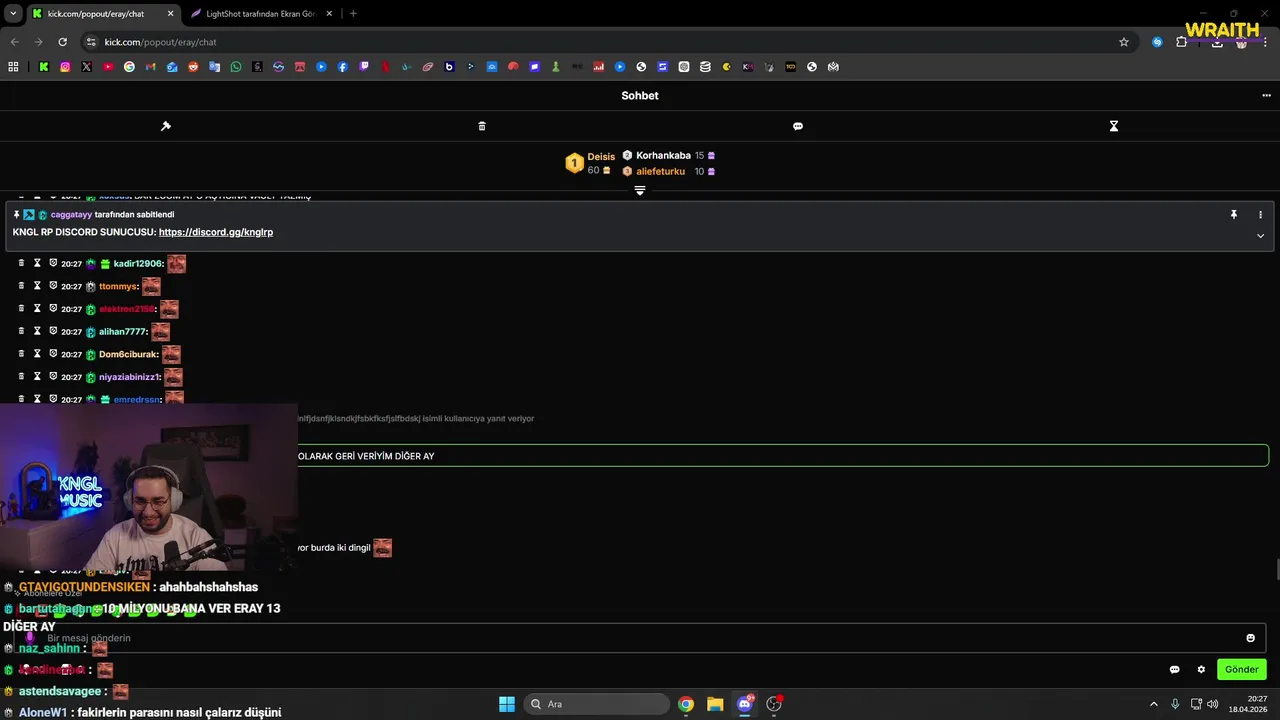1280x720 pixels.
Task: Open Discord from taskbar
Action: coord(744,704)
